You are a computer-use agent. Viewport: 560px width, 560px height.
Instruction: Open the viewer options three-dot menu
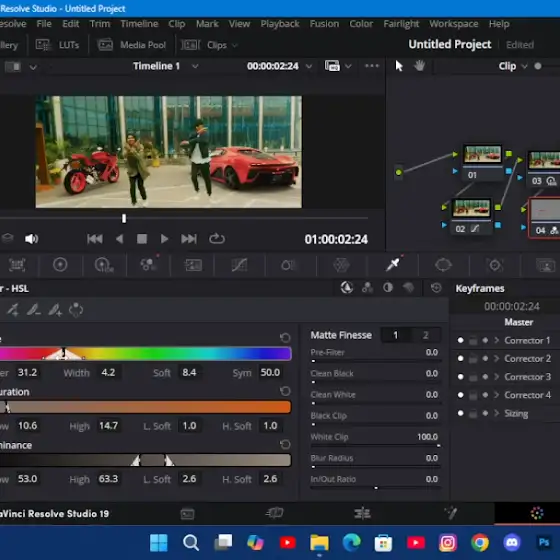[371, 66]
